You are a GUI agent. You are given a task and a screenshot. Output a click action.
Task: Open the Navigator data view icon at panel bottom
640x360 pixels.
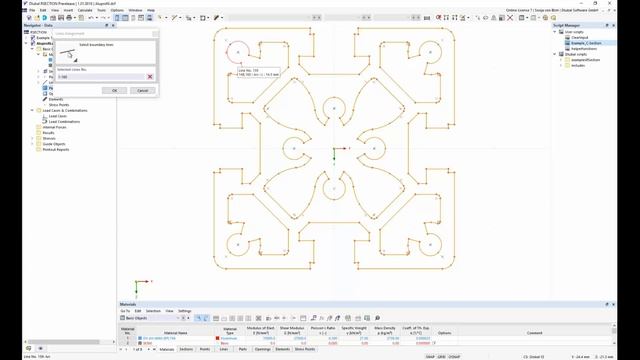point(29,349)
